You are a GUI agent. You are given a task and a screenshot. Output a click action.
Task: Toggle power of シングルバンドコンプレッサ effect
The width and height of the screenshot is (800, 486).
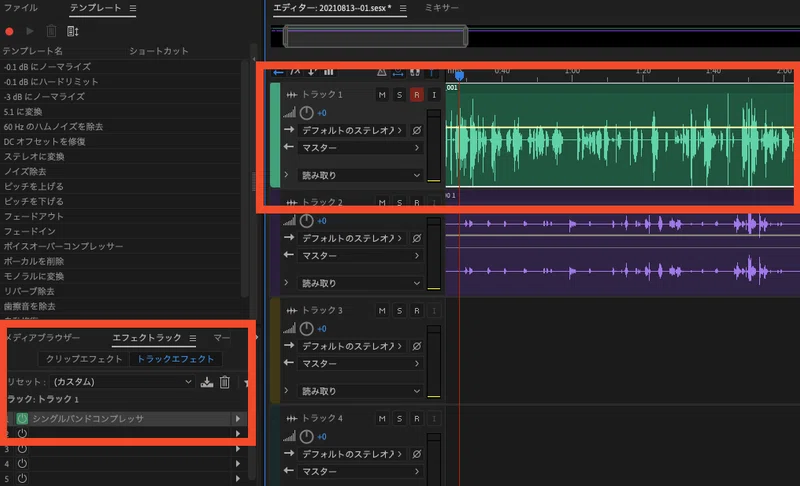pos(22,419)
